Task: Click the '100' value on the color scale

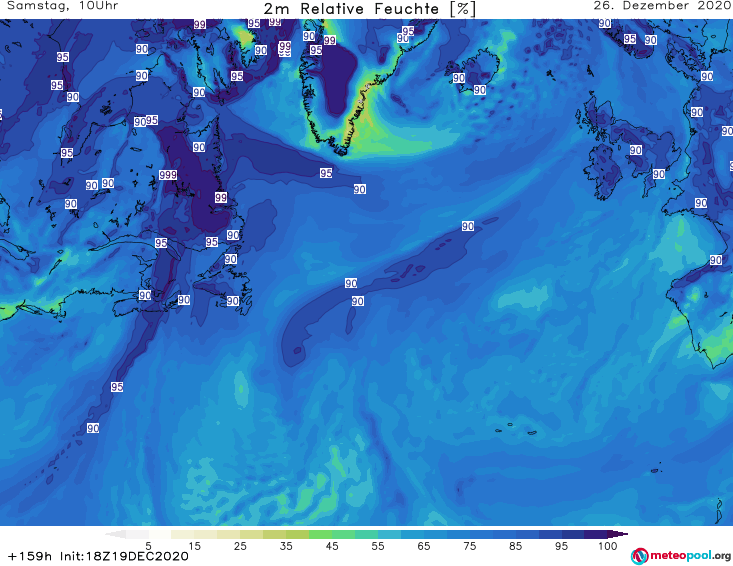Action: (608, 546)
